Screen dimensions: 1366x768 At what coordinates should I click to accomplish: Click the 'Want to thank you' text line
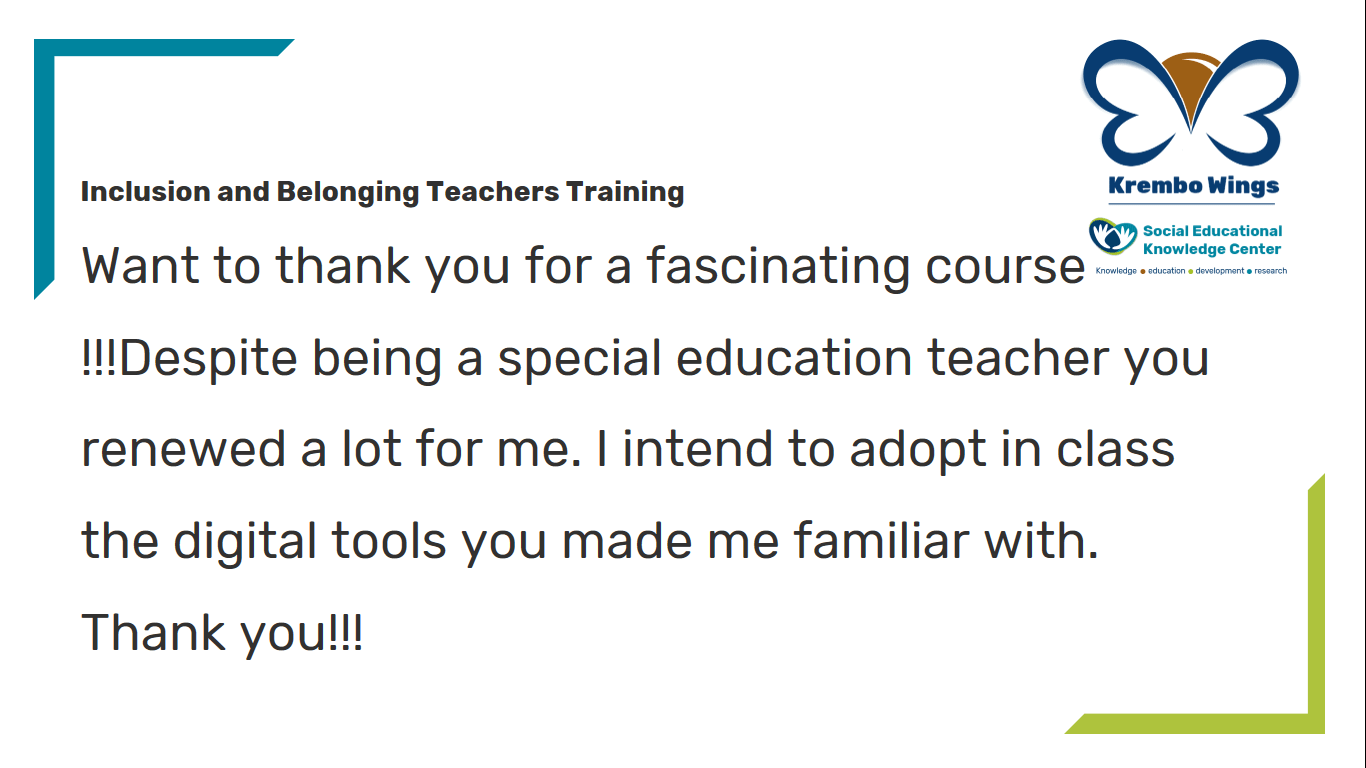[x=583, y=267]
